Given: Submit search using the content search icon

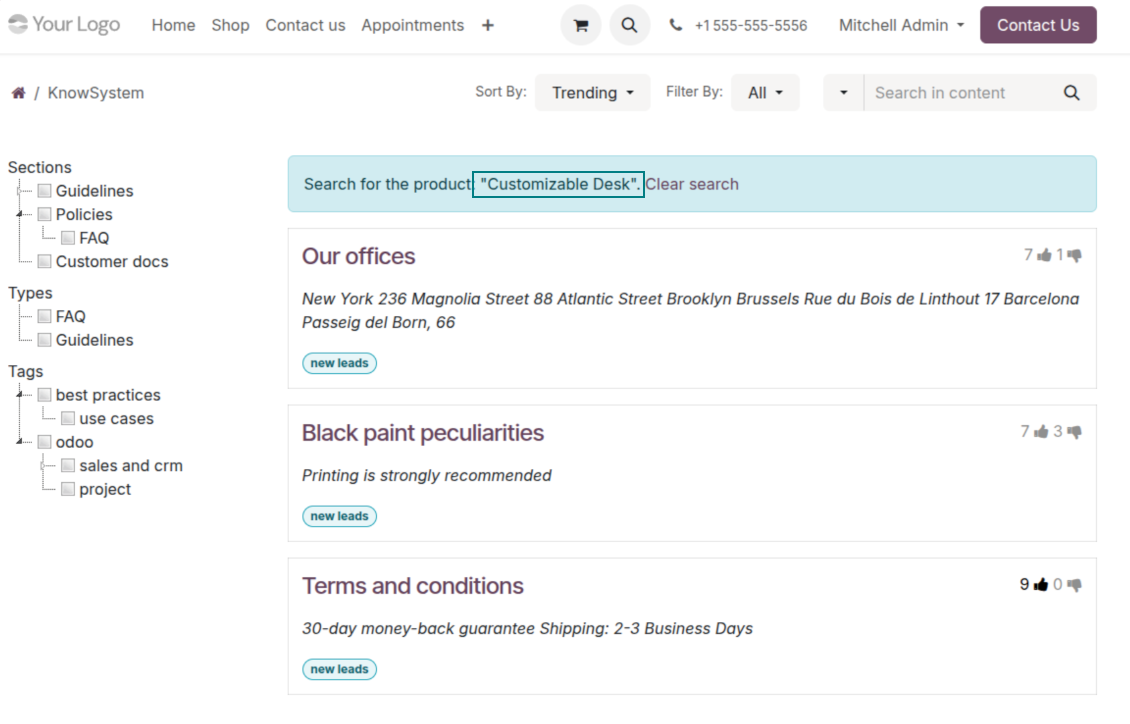Looking at the screenshot, I should 1071,93.
